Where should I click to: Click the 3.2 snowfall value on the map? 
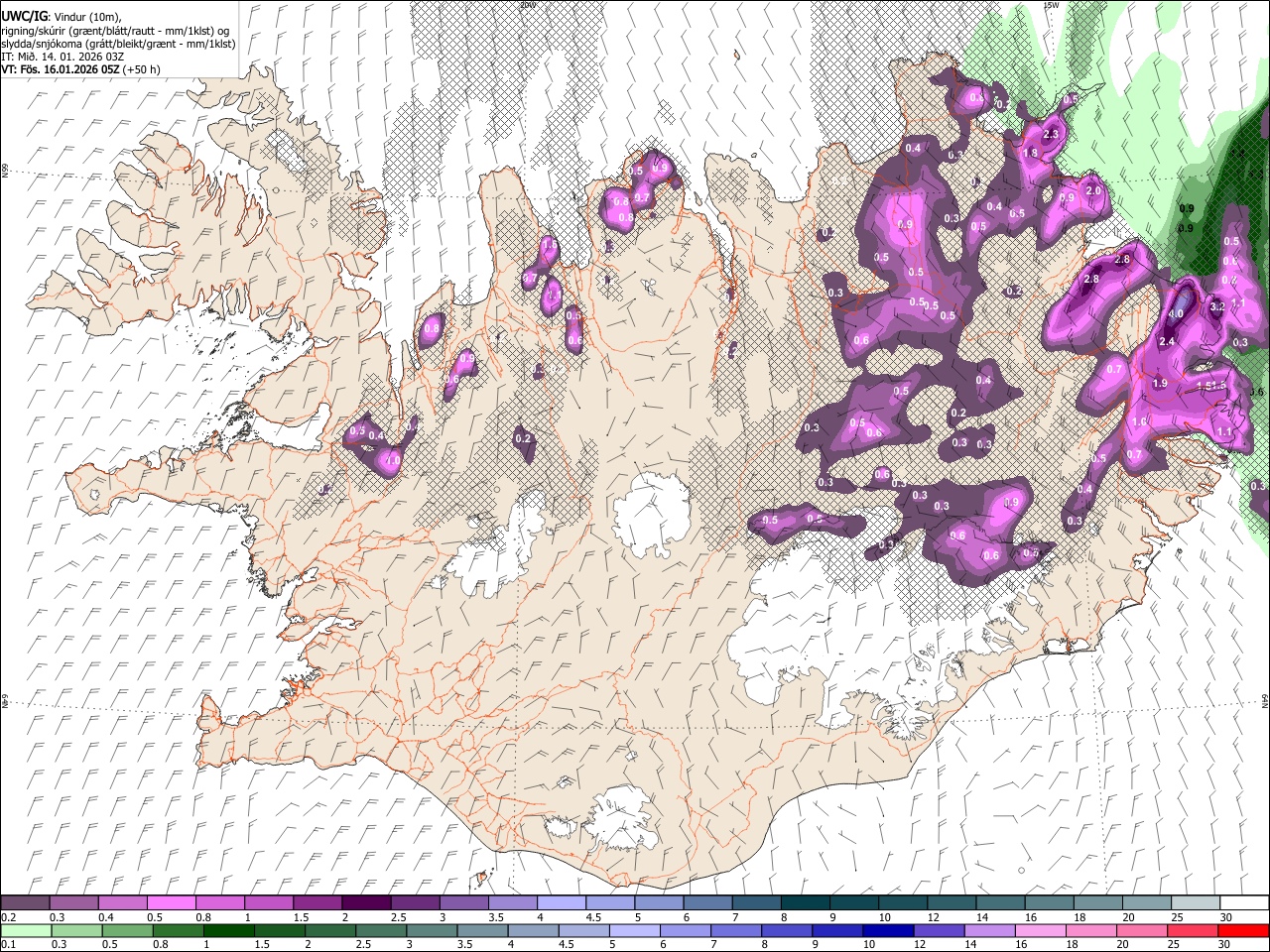[1217, 307]
